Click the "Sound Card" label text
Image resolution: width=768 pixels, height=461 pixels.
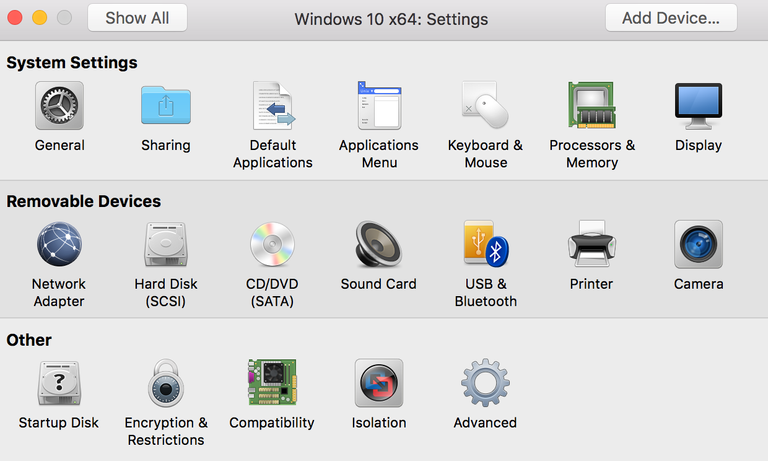pos(379,284)
